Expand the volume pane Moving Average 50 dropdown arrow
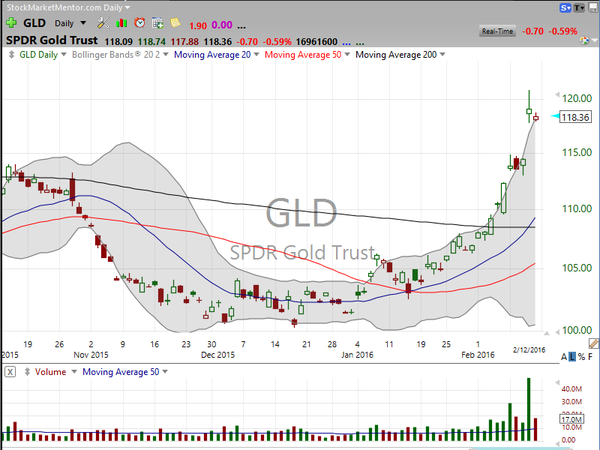Image resolution: width=600 pixels, height=450 pixels. [165, 371]
